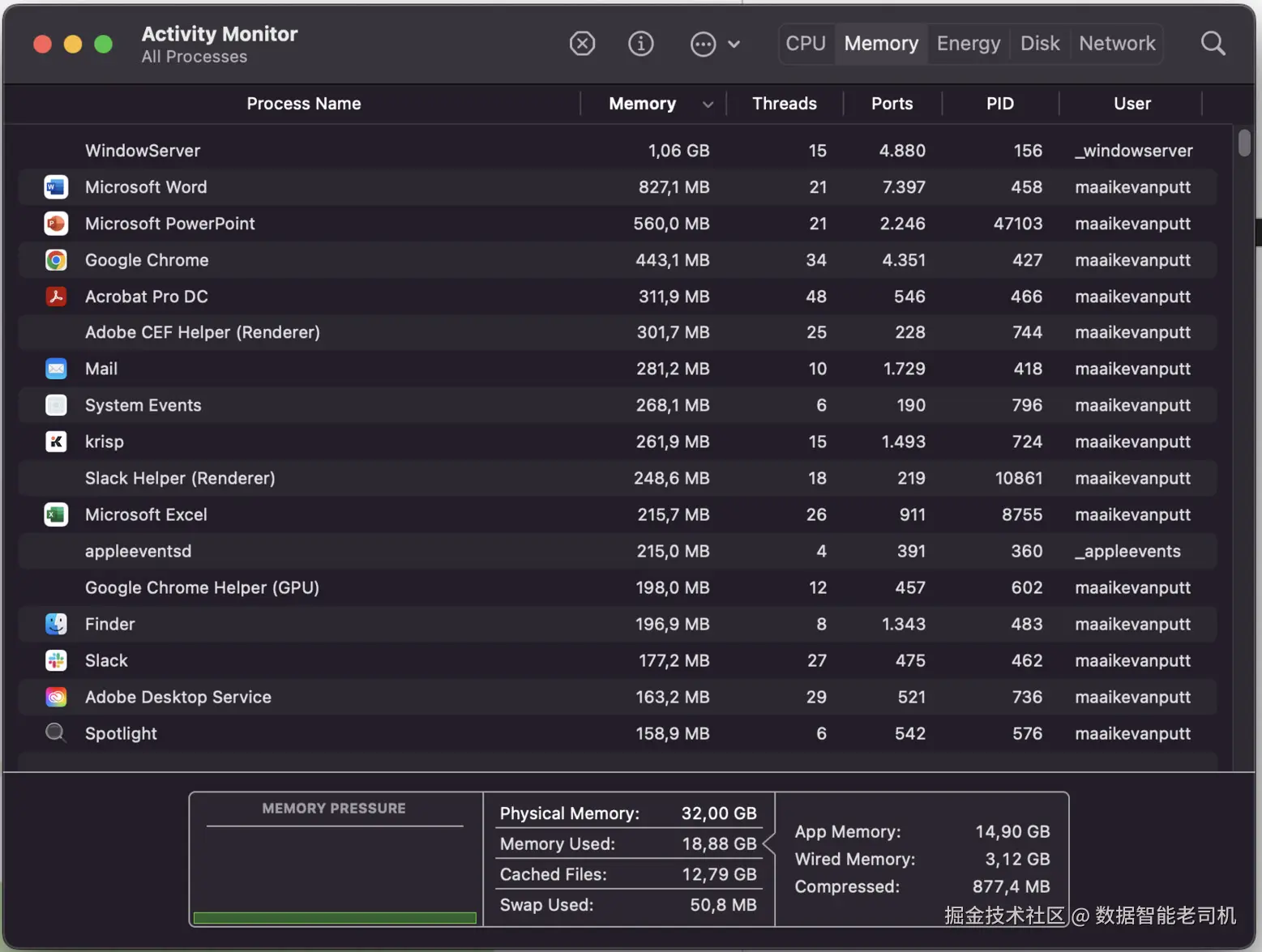
Task: Click the Acrobat Pro DC app icon
Action: pyautogui.click(x=56, y=297)
